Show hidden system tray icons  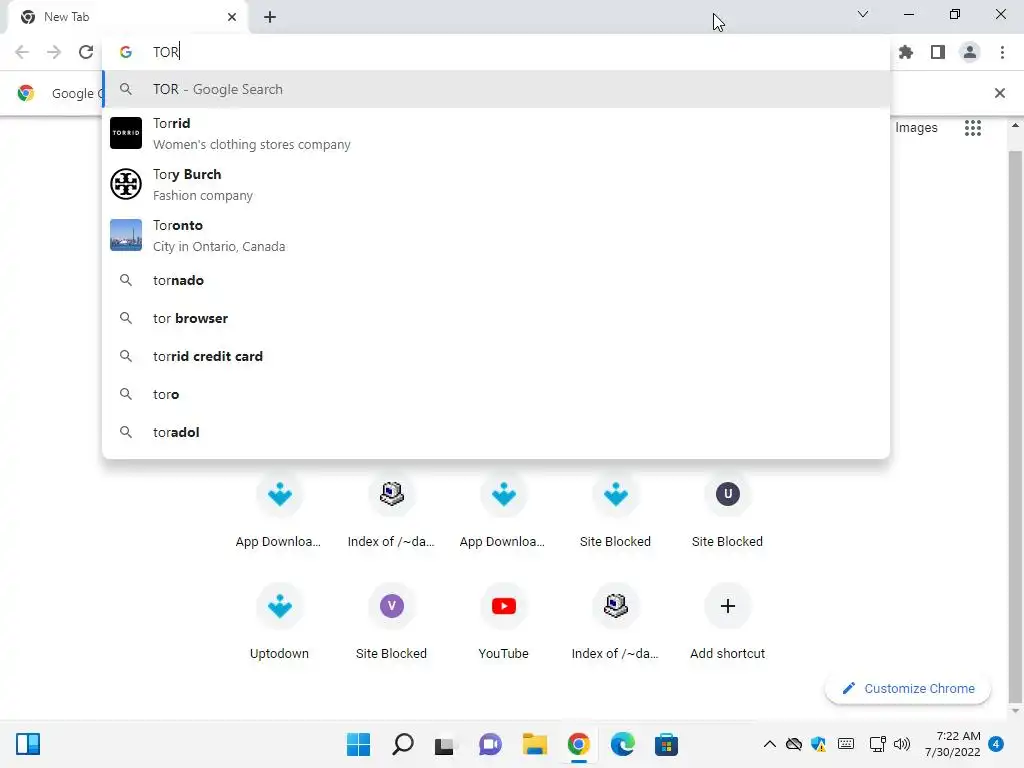[x=770, y=744]
